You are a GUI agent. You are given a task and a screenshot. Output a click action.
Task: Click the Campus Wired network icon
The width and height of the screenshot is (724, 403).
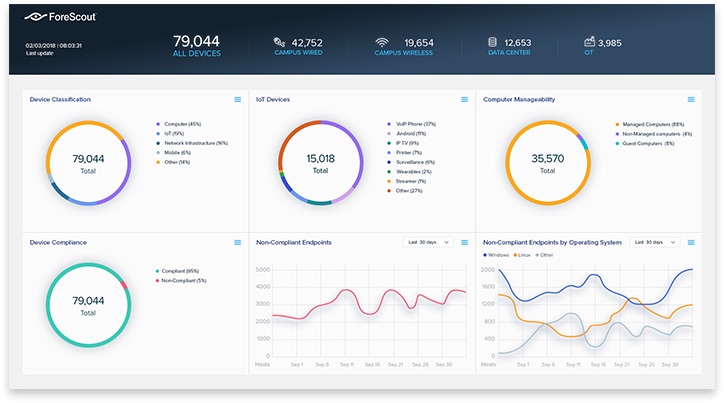coord(280,43)
